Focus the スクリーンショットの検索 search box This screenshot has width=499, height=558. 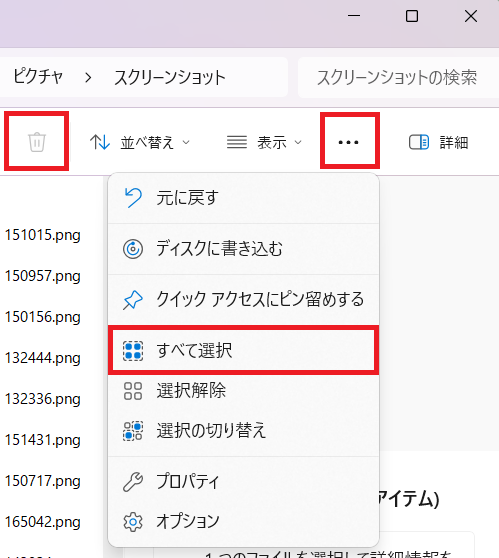pos(398,77)
